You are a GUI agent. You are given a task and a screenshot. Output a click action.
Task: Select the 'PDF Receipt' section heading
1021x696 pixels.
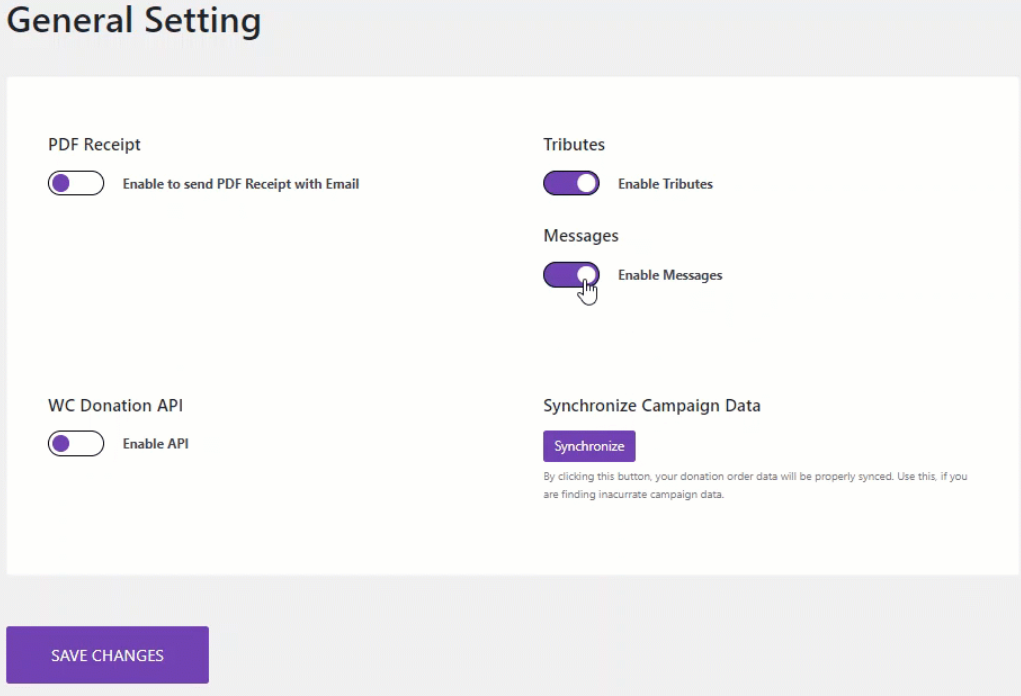point(94,145)
